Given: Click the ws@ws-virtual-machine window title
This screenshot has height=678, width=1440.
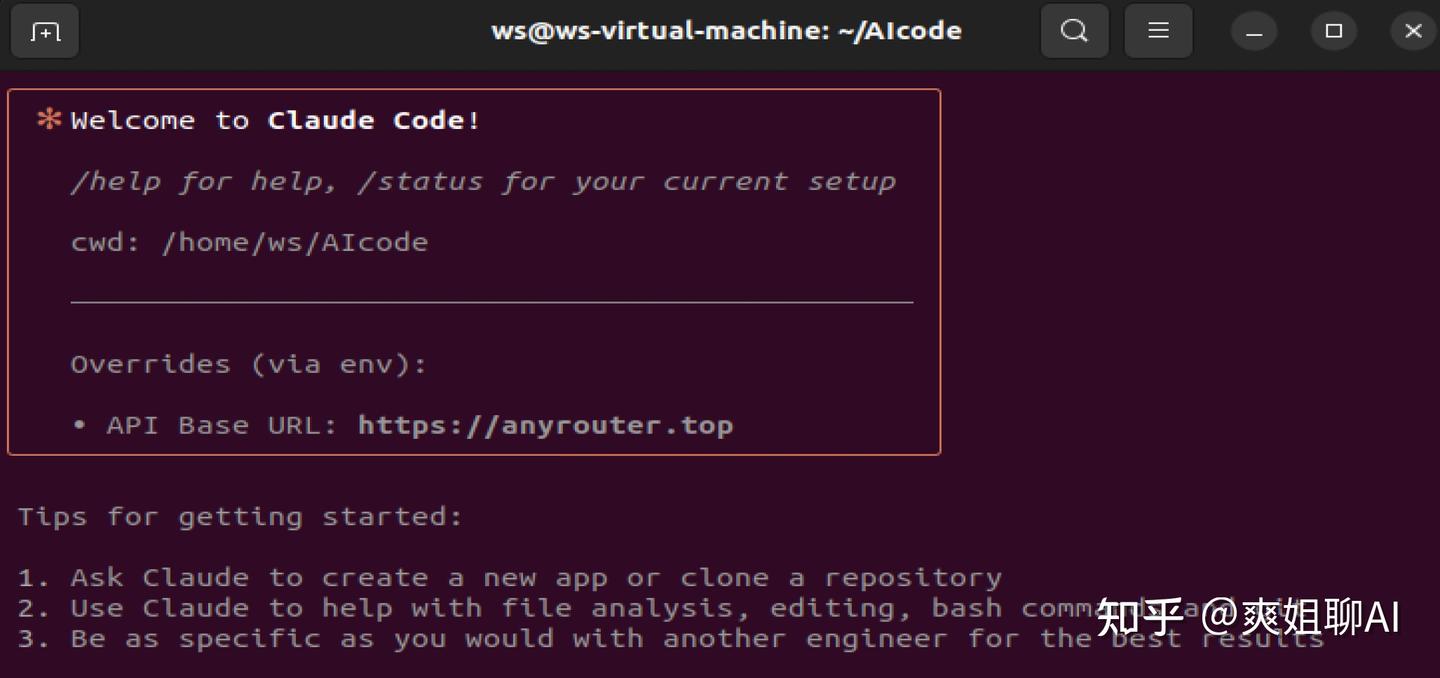Looking at the screenshot, I should 726,31.
